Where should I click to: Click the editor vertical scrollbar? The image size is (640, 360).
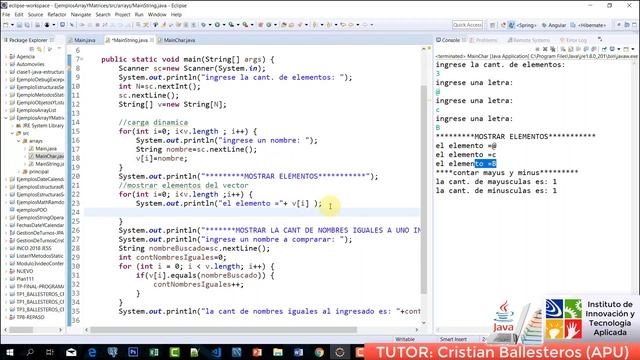pos(424,189)
